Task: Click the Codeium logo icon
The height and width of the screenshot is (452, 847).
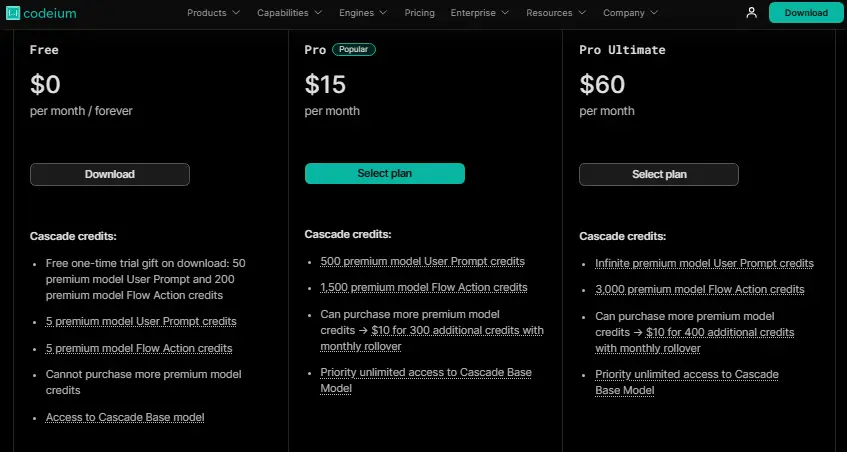Action: tap(13, 13)
